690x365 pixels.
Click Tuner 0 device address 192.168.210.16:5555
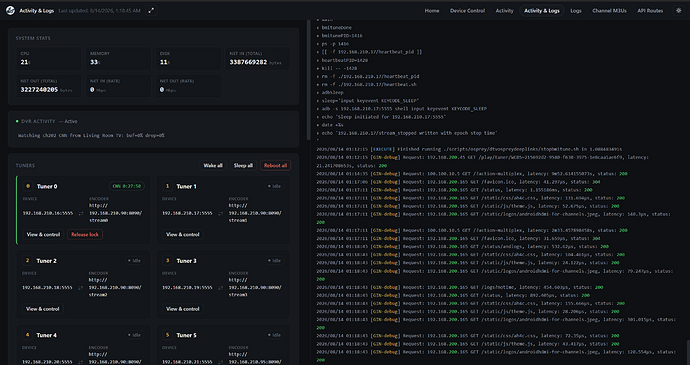tap(48, 213)
